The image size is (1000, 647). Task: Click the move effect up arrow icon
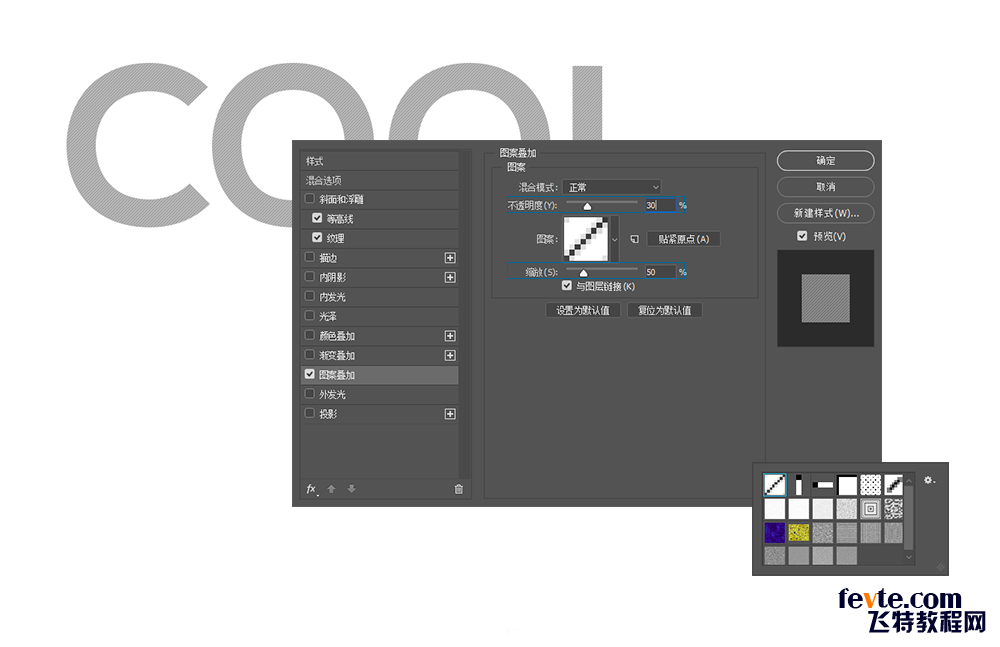331,489
